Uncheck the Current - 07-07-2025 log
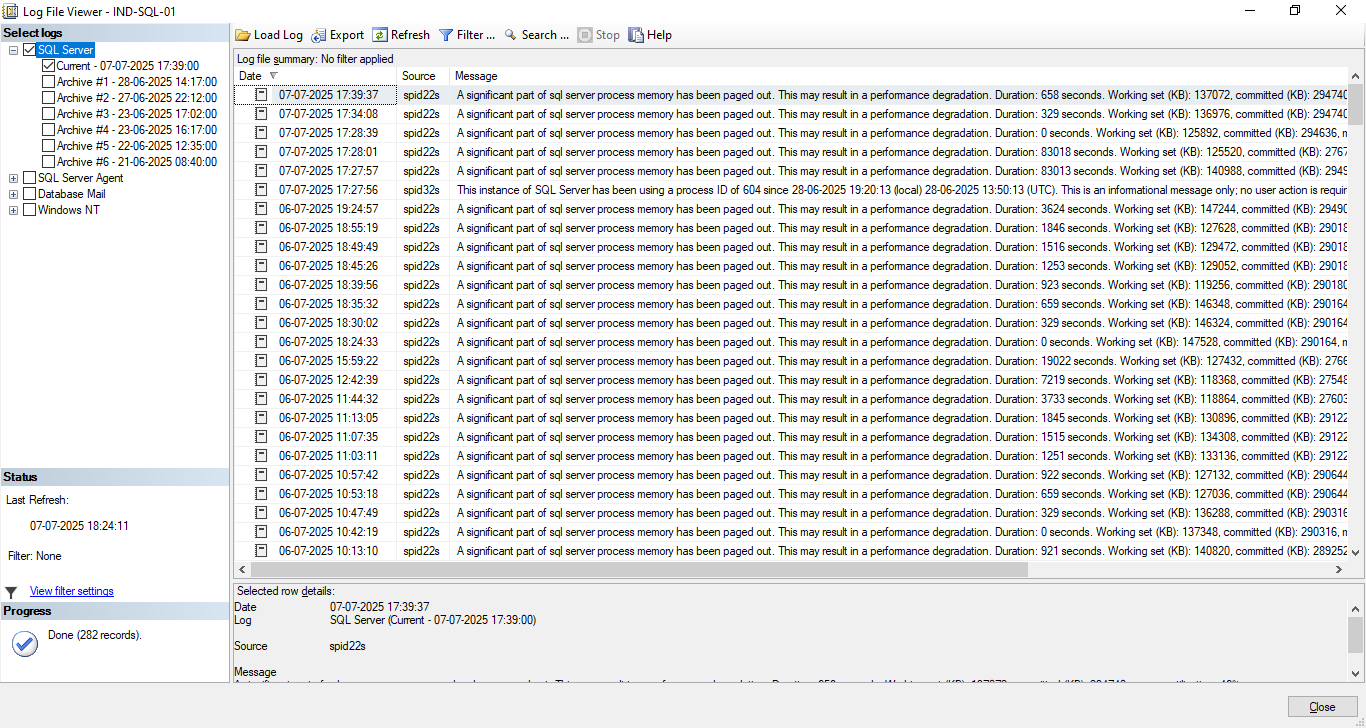The width and height of the screenshot is (1366, 728). [x=49, y=63]
